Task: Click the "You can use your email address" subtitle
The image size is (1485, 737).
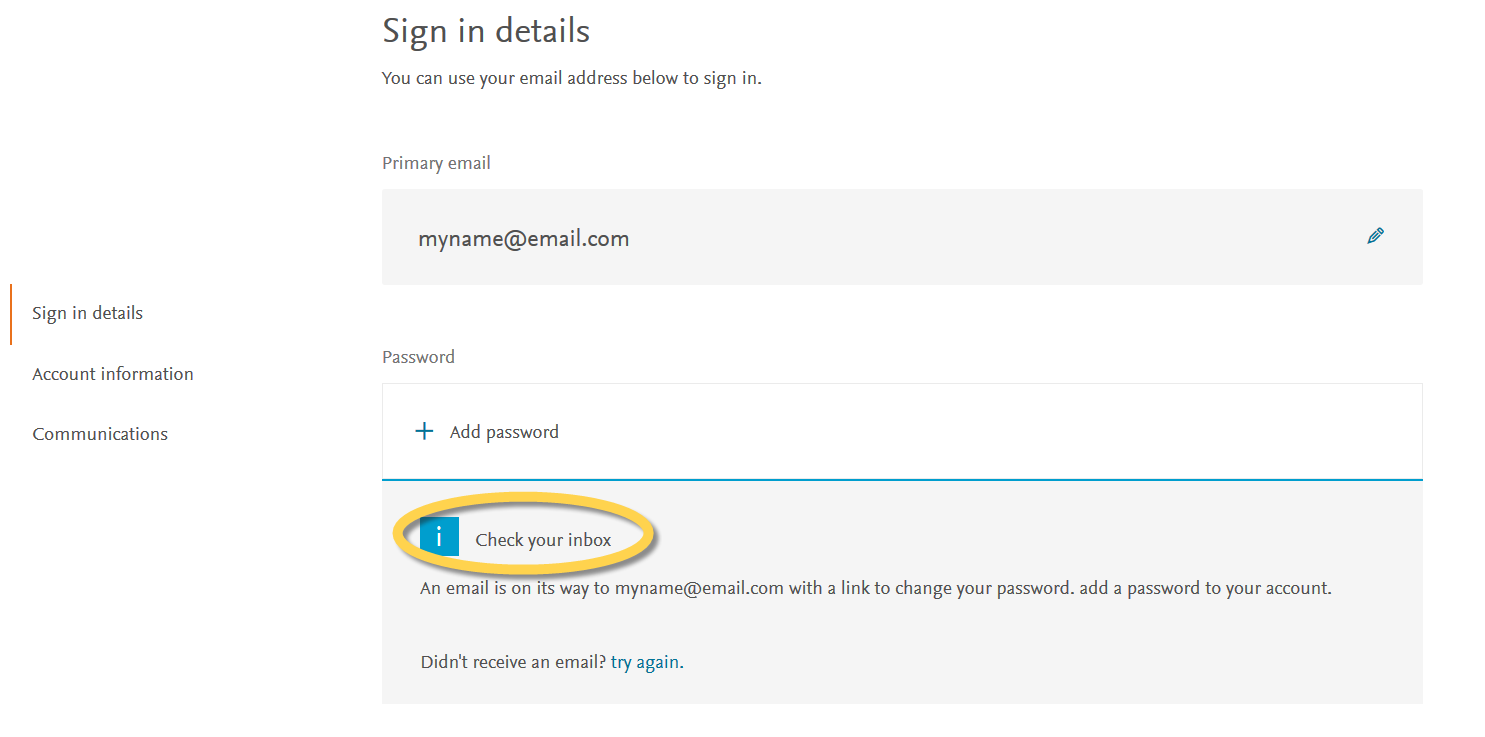Action: pyautogui.click(x=571, y=78)
